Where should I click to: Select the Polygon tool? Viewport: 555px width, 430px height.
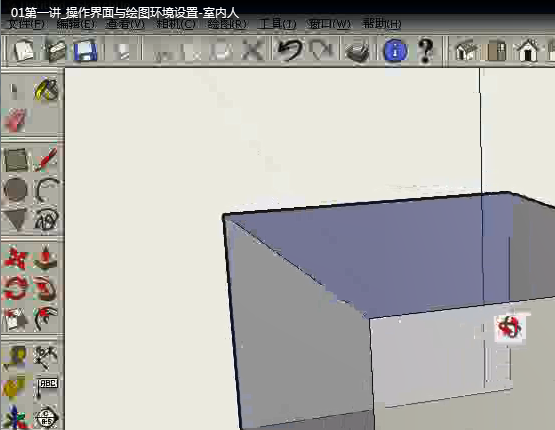(x=15, y=219)
